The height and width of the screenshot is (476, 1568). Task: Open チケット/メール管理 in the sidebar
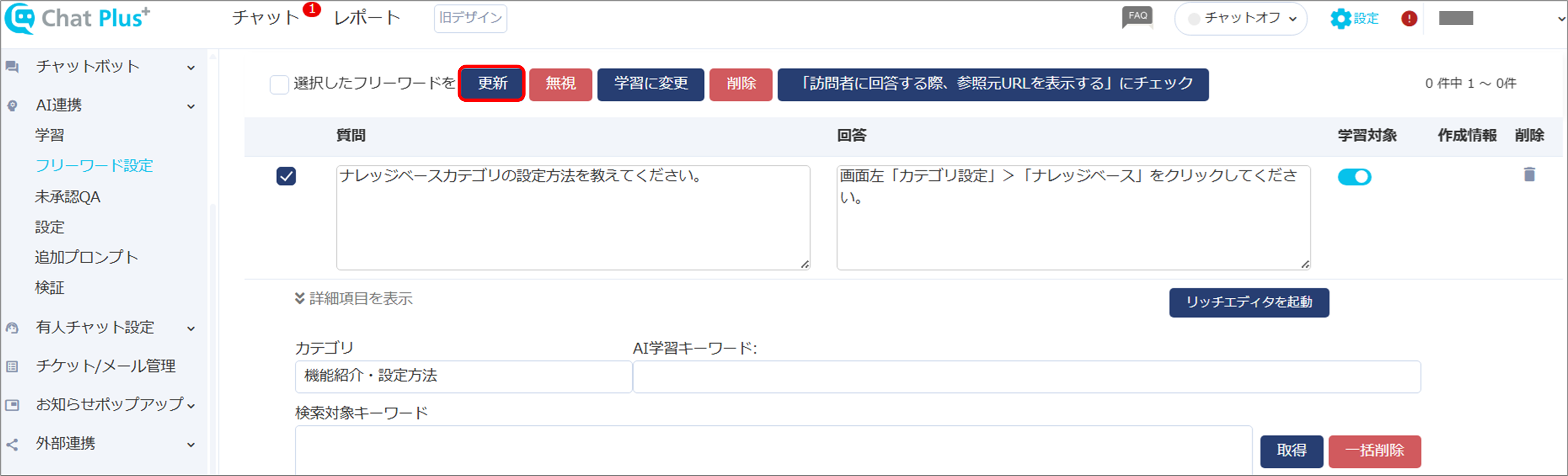pyautogui.click(x=105, y=366)
